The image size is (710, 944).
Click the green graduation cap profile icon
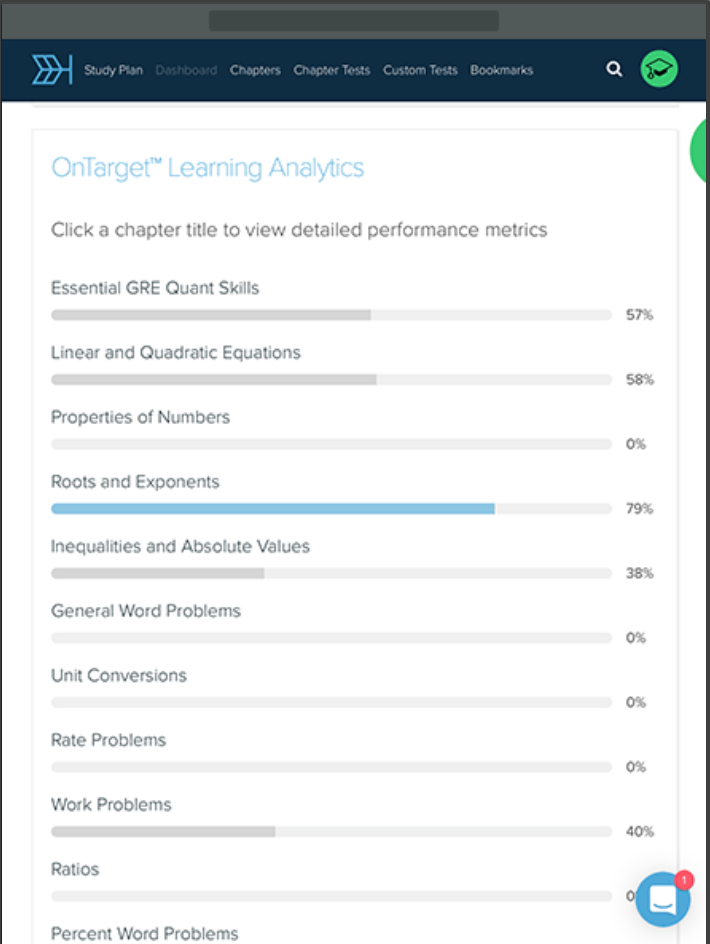pyautogui.click(x=658, y=70)
